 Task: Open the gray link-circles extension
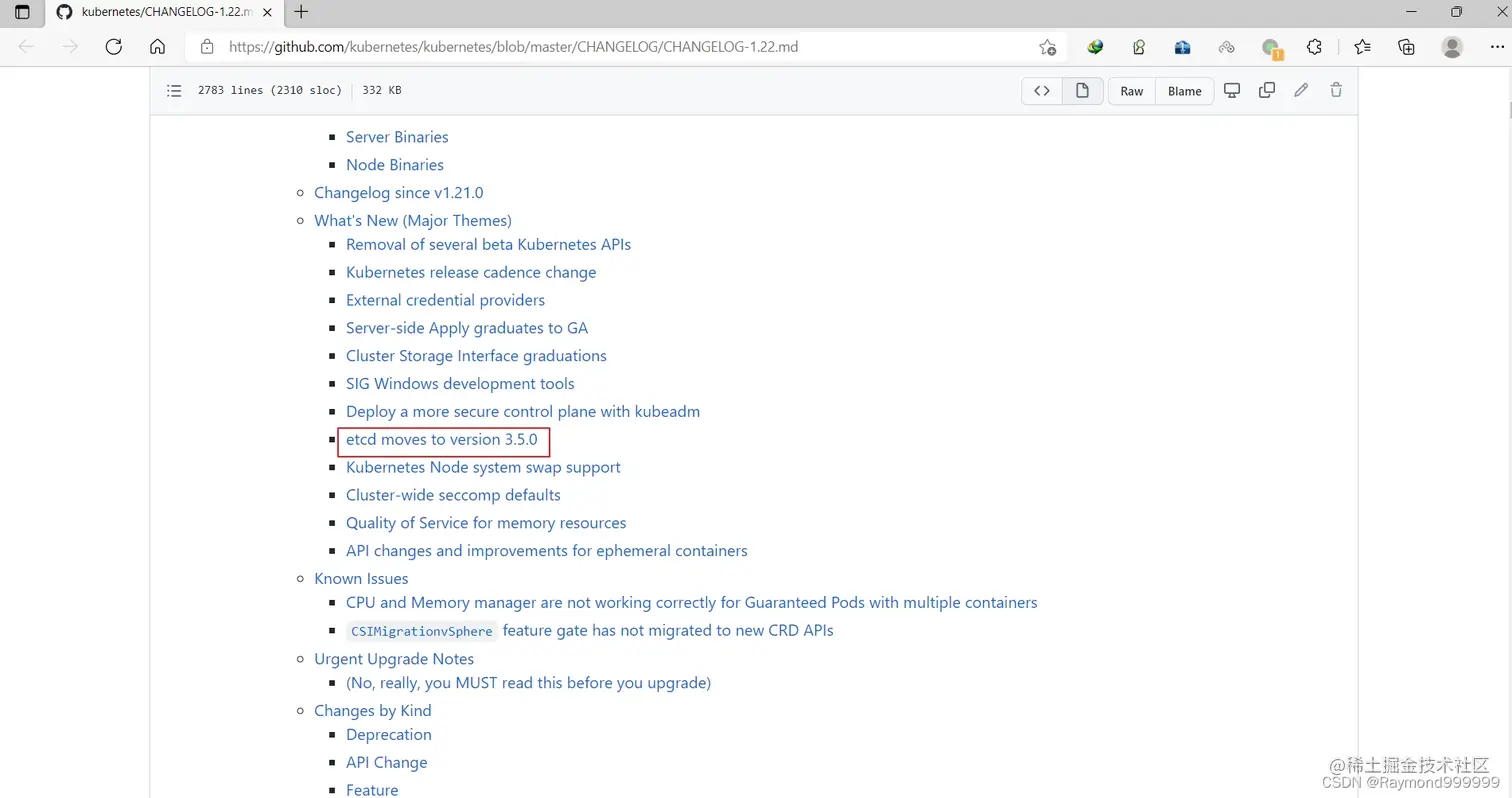click(x=1227, y=46)
